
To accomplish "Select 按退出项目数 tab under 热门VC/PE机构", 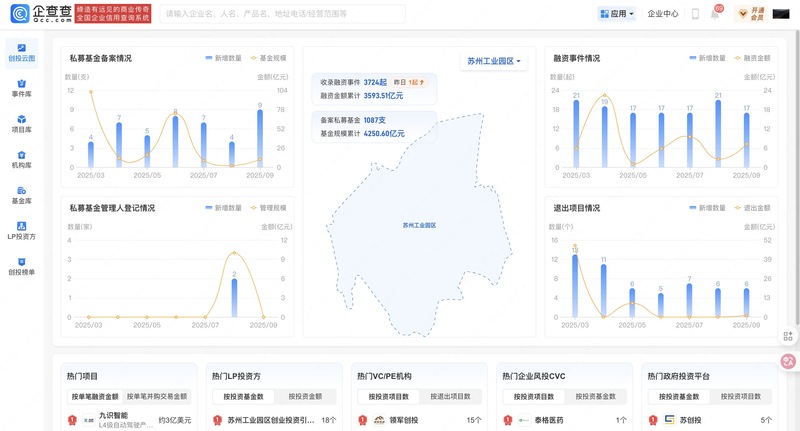I will click(x=446, y=397).
